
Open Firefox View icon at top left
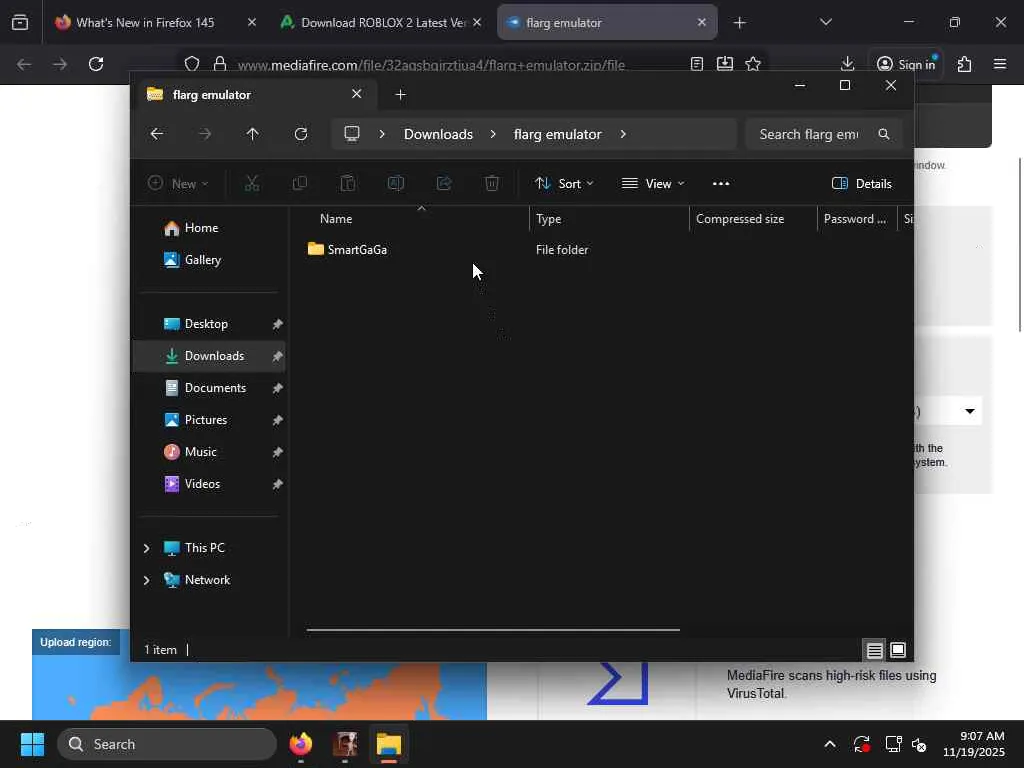(x=20, y=23)
